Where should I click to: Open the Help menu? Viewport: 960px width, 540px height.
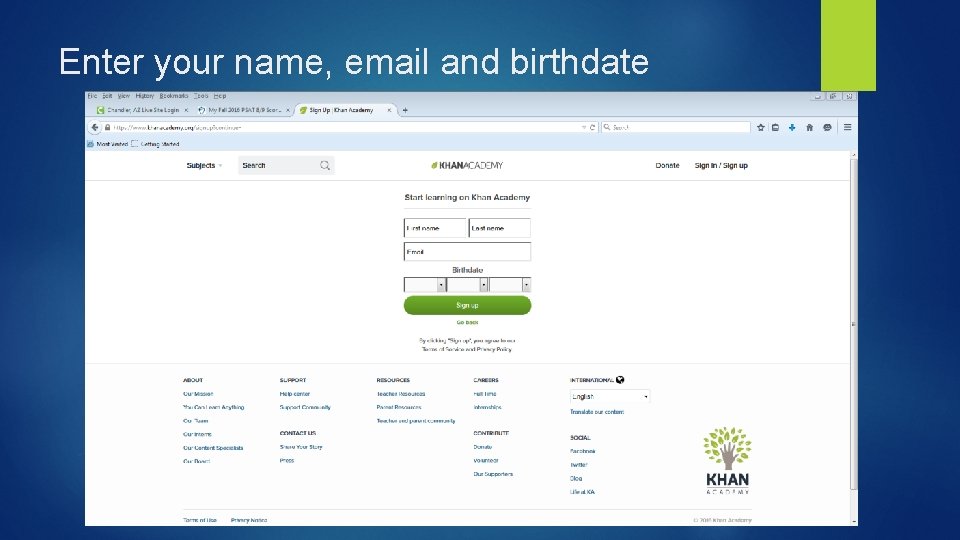220,96
